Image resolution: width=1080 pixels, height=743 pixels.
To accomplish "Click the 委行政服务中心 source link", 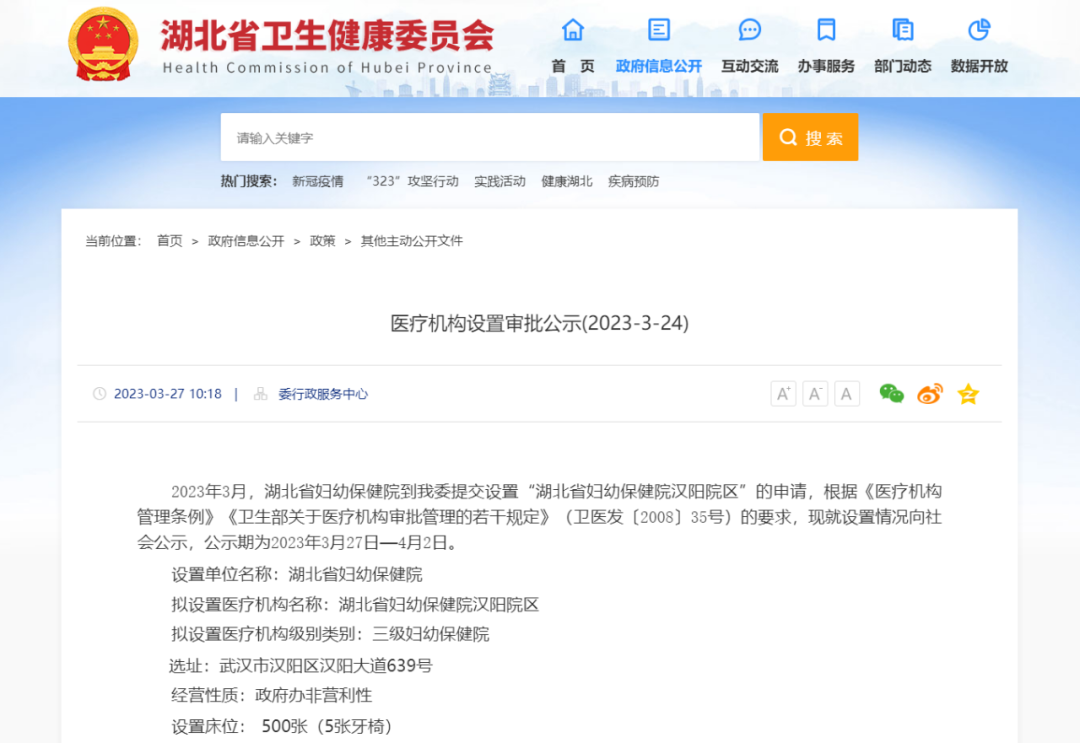I will tap(322, 393).
